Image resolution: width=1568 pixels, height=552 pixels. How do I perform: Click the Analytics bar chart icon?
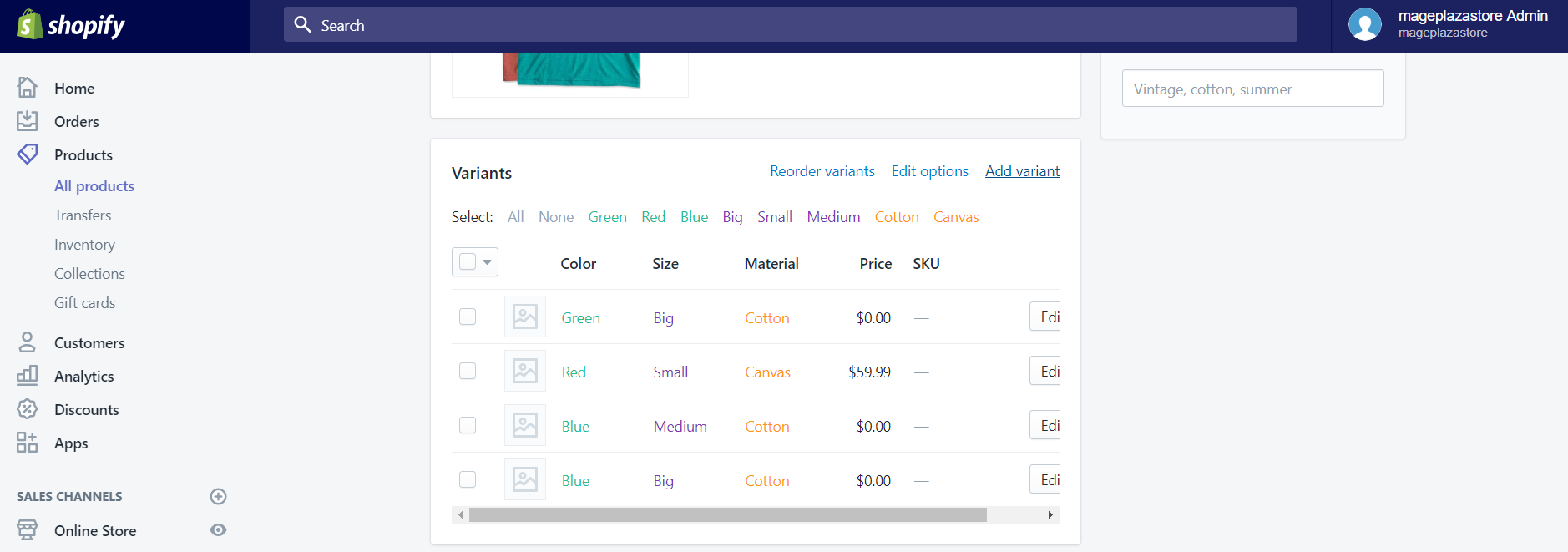point(28,376)
